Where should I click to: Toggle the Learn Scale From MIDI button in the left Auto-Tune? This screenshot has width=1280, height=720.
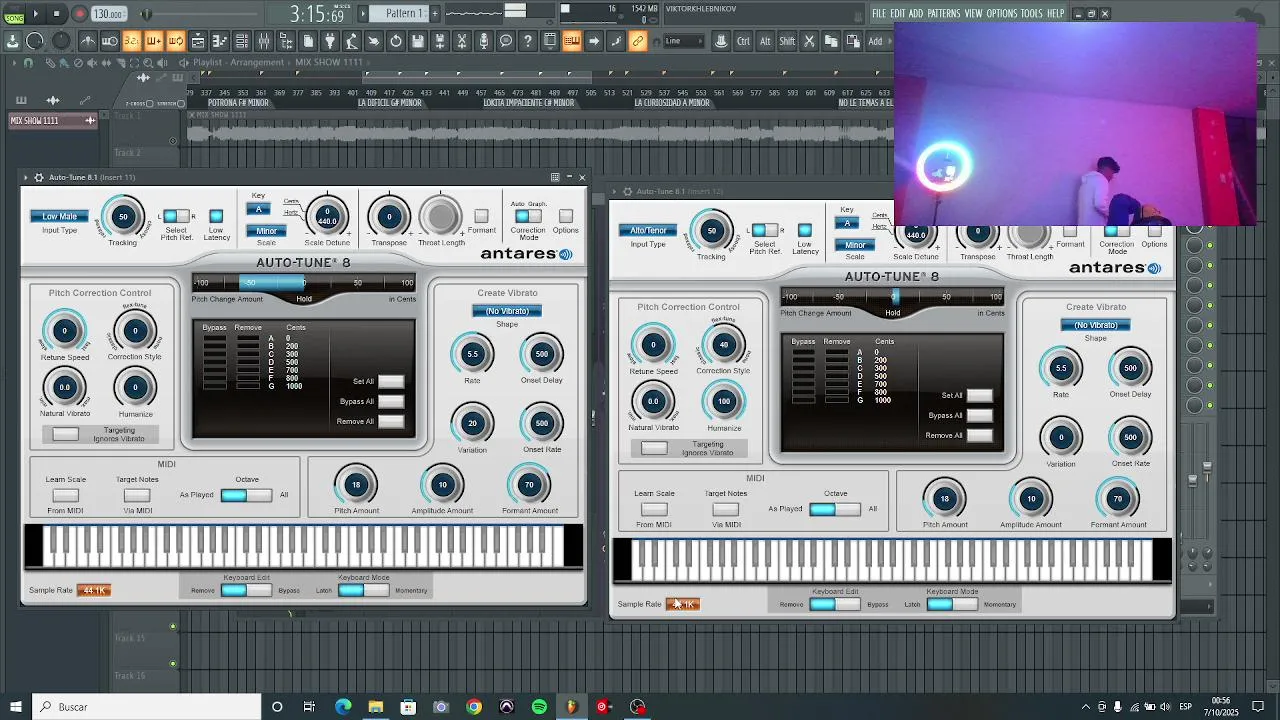coord(65,495)
